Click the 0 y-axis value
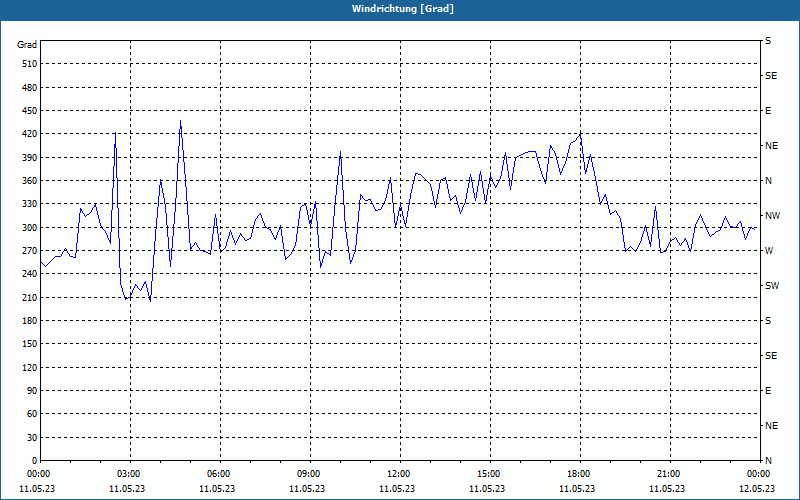The image size is (800, 500). (x=35, y=461)
